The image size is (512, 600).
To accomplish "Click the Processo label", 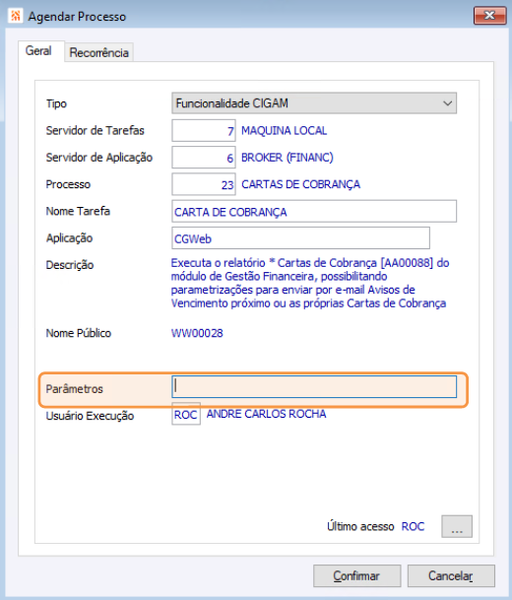I will coord(68,184).
